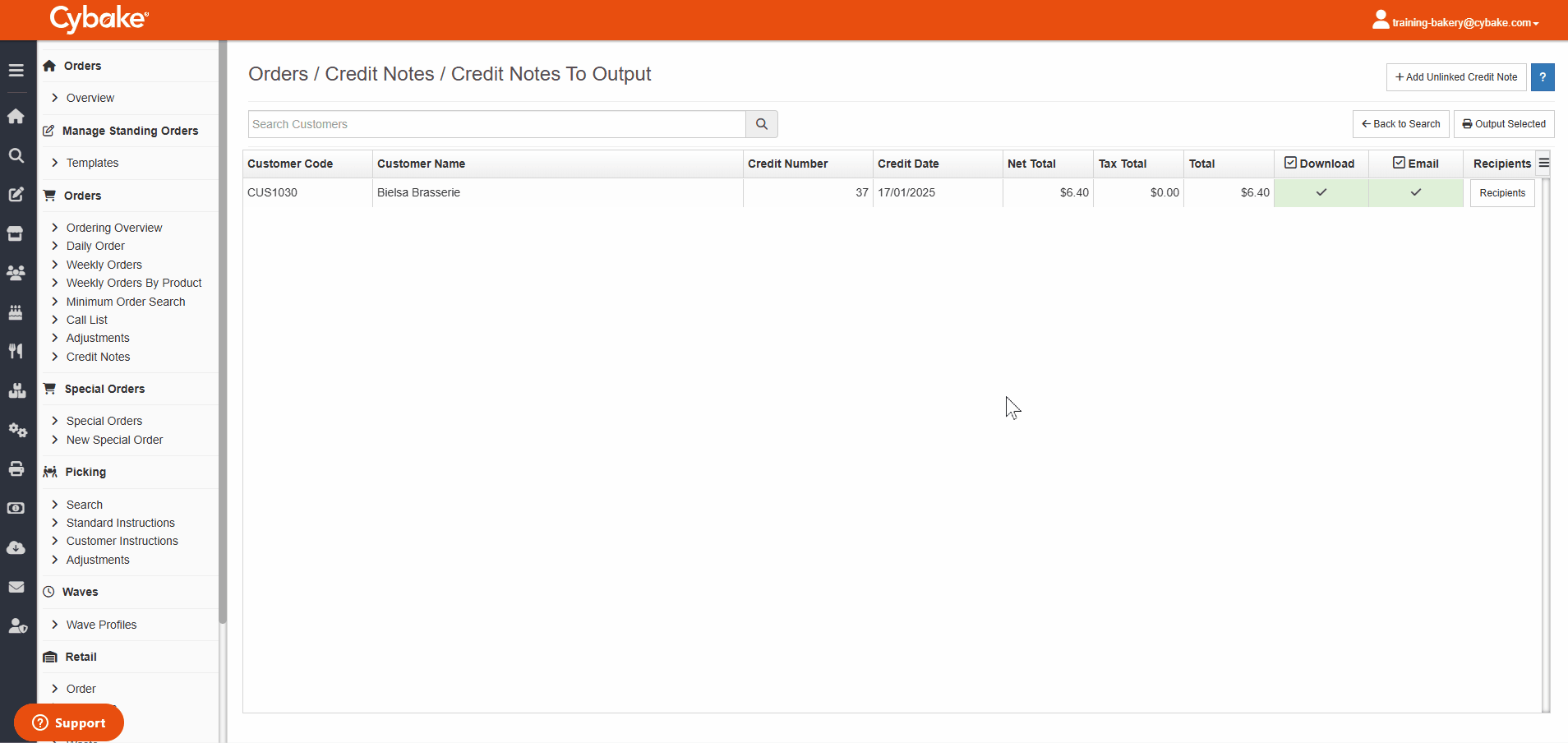
Task: Click the sidebar vertical scrollbar
Action: click(x=223, y=333)
